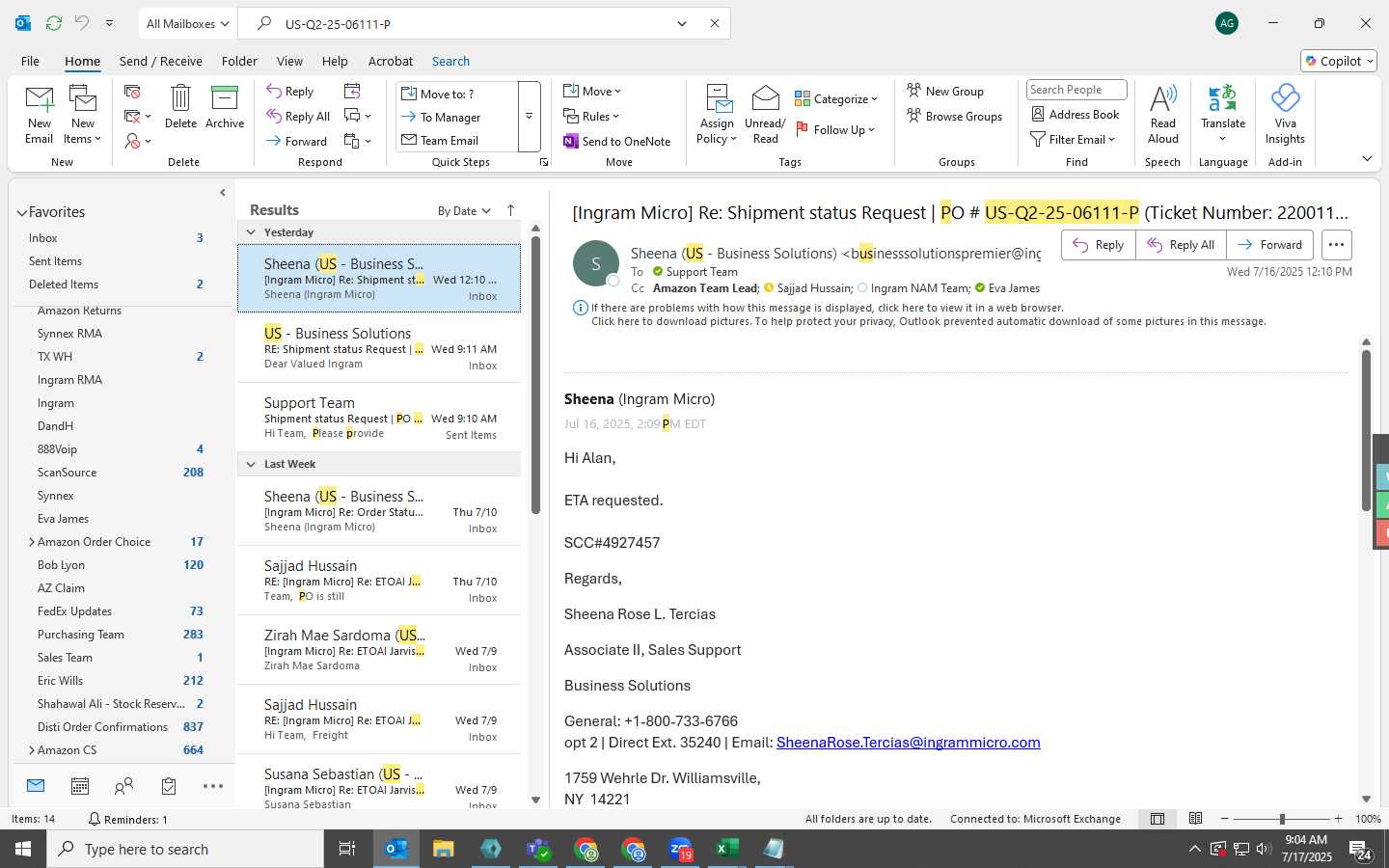Click the SheenaRose.Tercias@ingrammicro.com link
Image resolution: width=1389 pixels, height=868 pixels.
coord(908,743)
